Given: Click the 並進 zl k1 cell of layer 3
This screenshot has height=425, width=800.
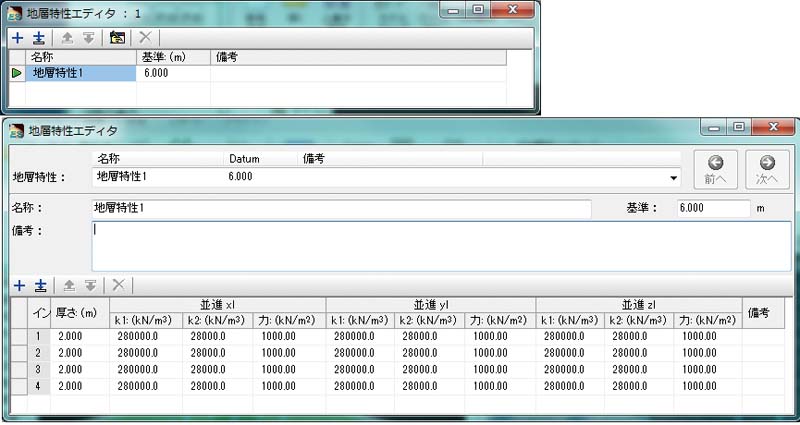Looking at the screenshot, I should pos(570,370).
